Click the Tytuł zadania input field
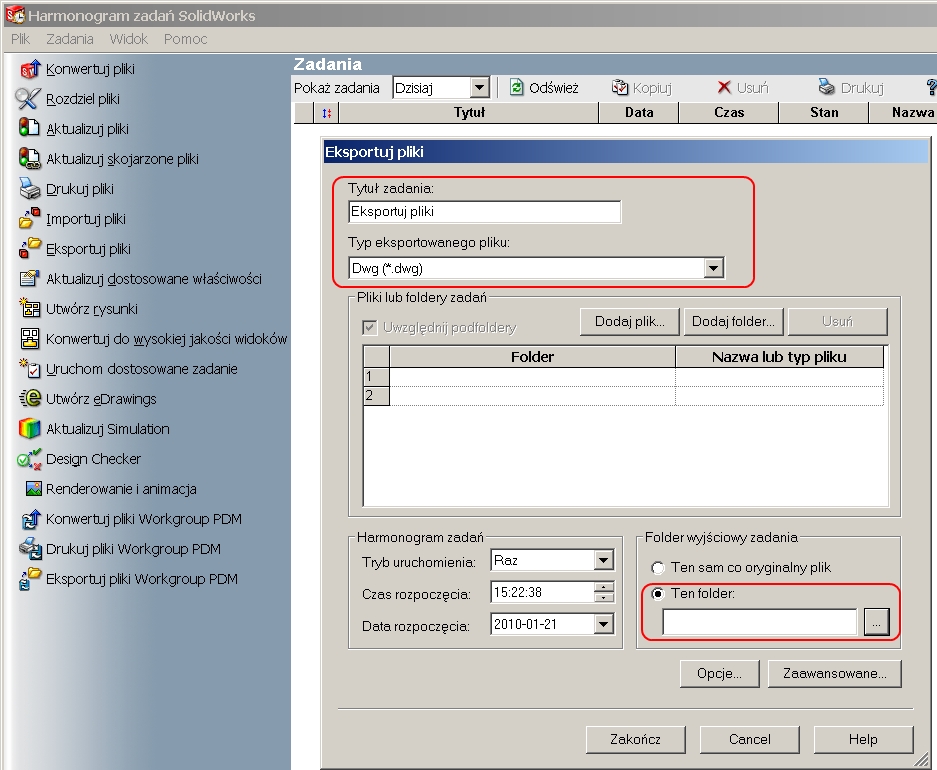 [485, 212]
